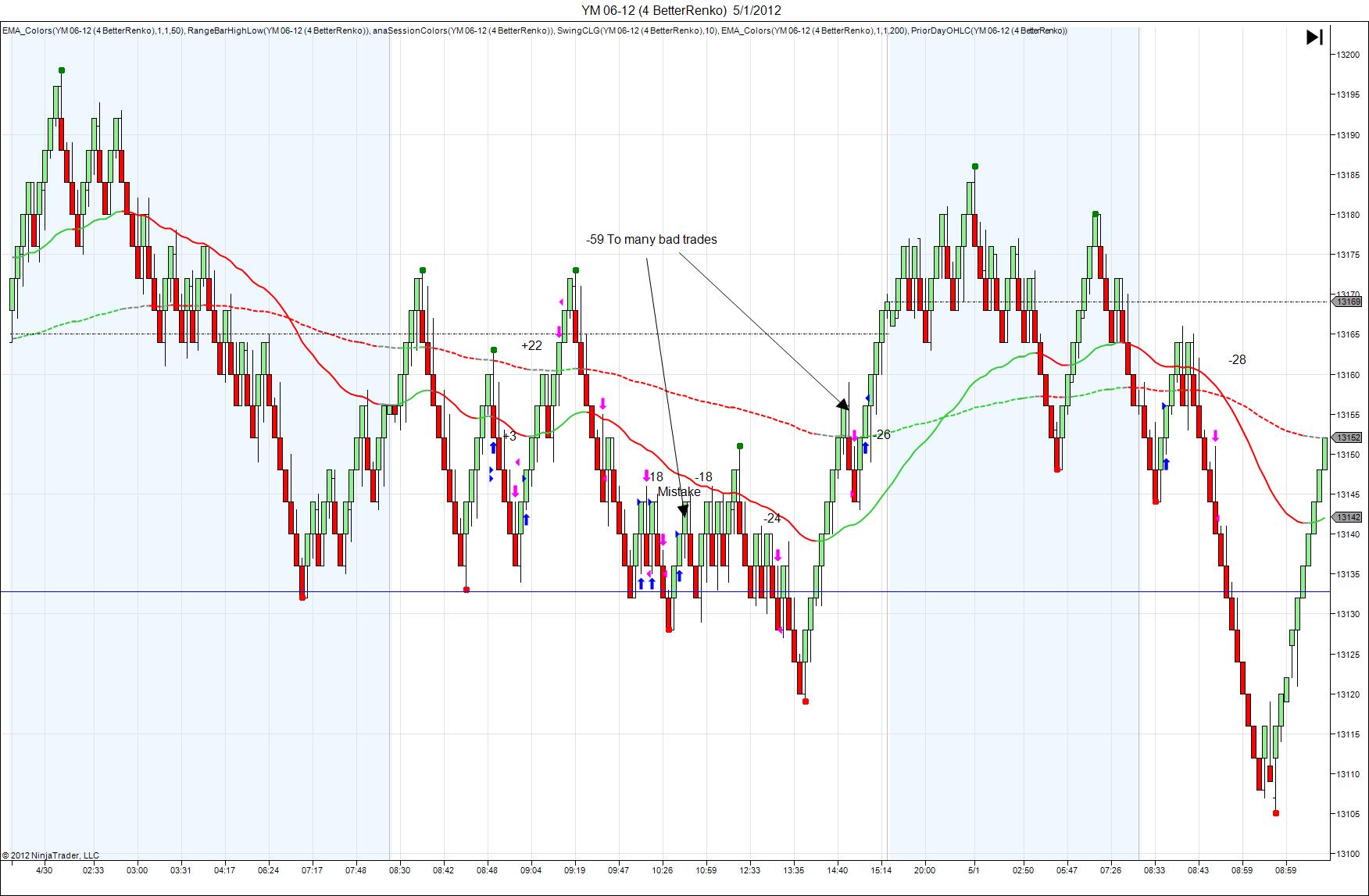Click the 4/30 date label on time axis
This screenshot has height=896, width=1369.
click(45, 870)
